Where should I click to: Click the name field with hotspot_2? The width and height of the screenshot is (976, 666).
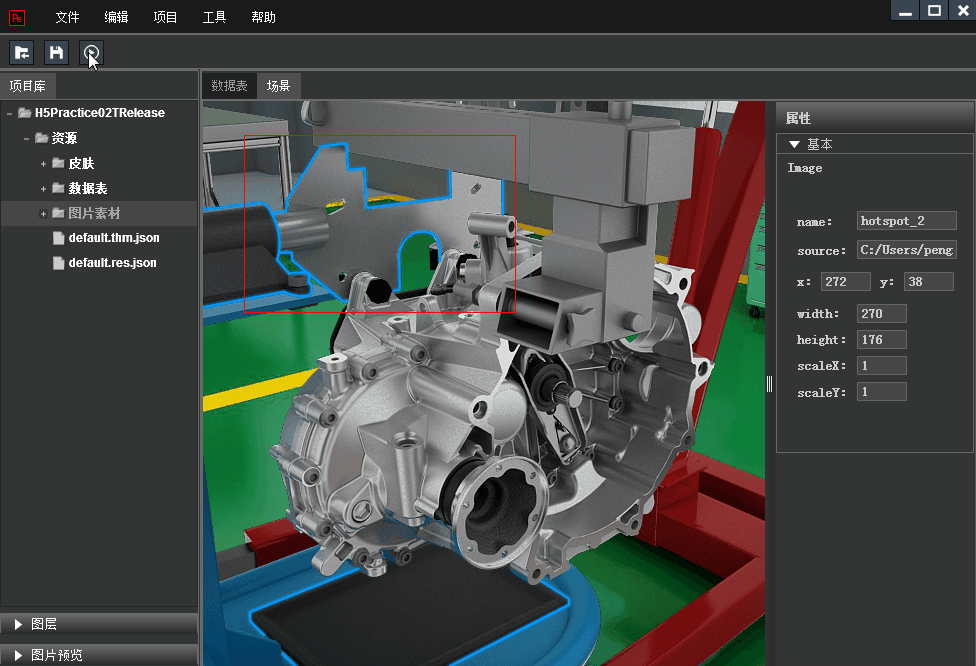(x=906, y=221)
